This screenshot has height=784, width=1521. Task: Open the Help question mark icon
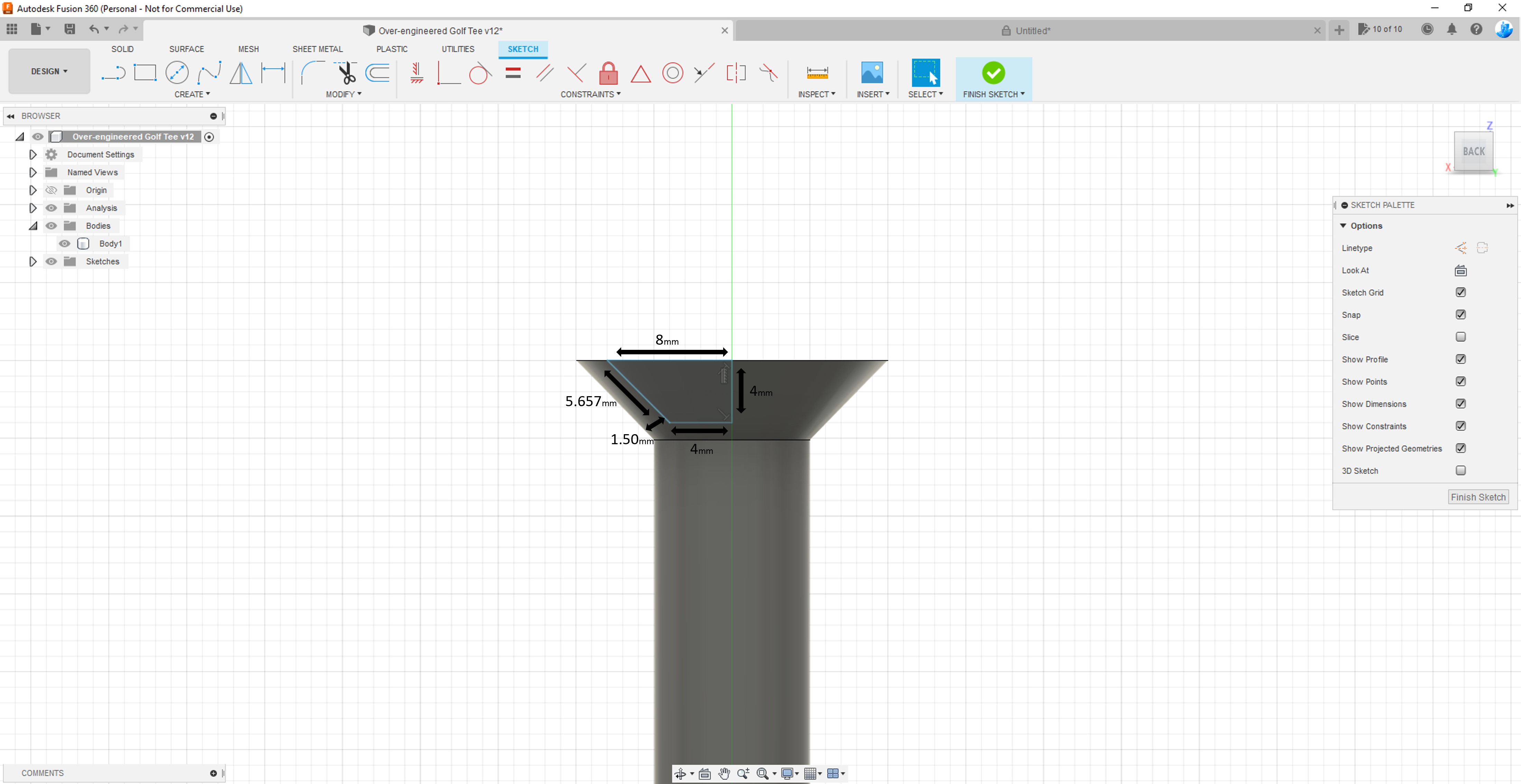(x=1476, y=29)
